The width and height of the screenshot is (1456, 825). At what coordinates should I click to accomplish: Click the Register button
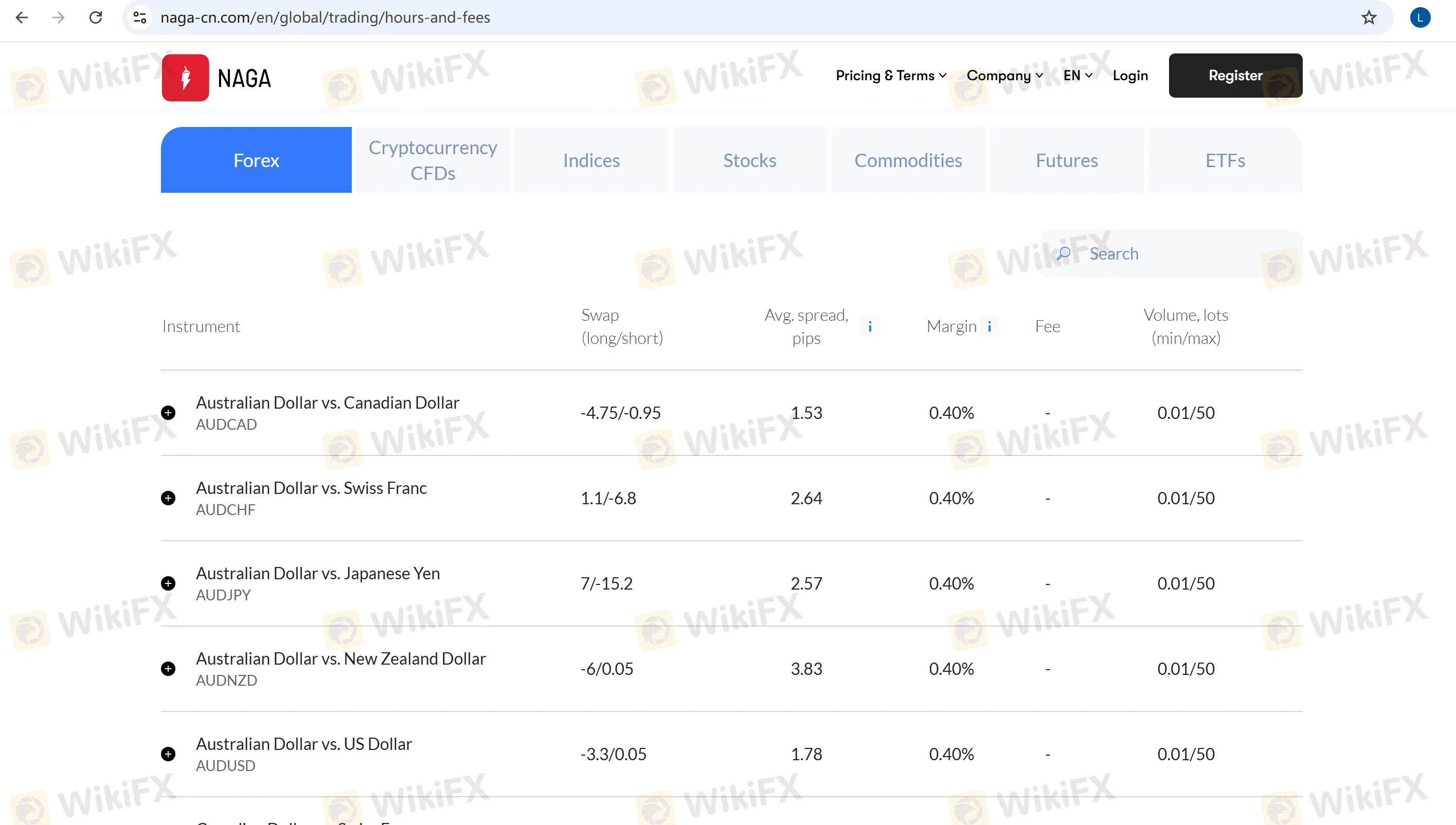pyautogui.click(x=1235, y=76)
